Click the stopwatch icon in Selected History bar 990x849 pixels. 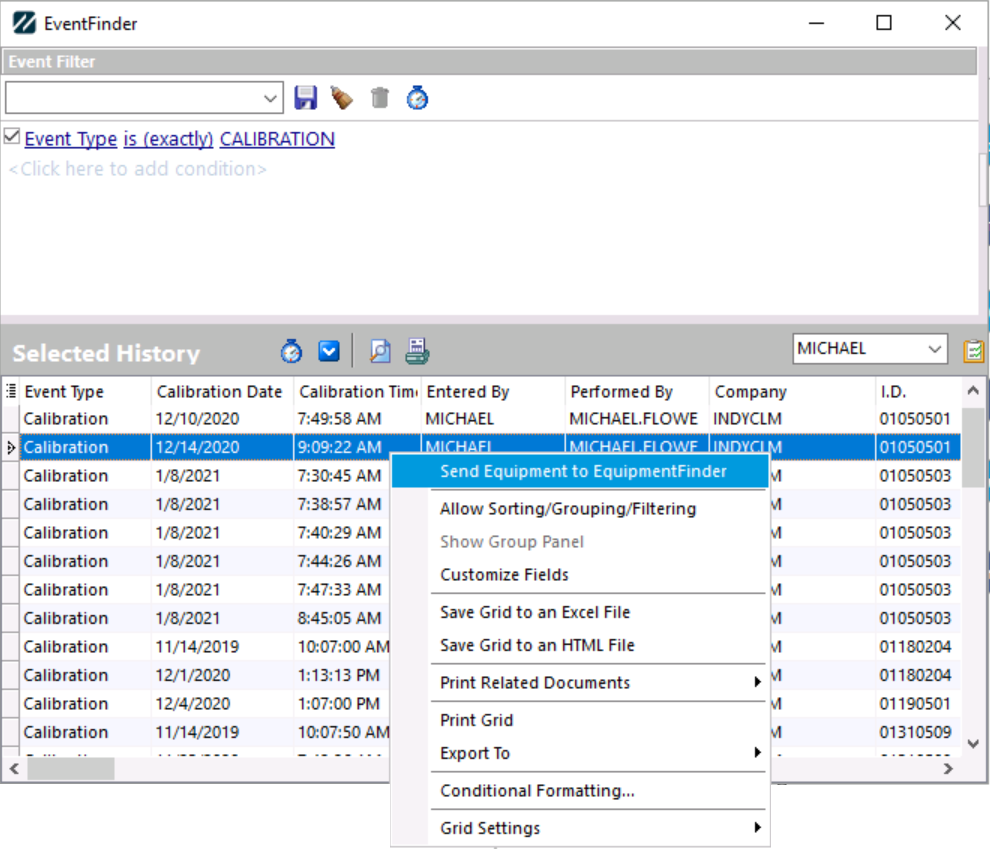291,351
